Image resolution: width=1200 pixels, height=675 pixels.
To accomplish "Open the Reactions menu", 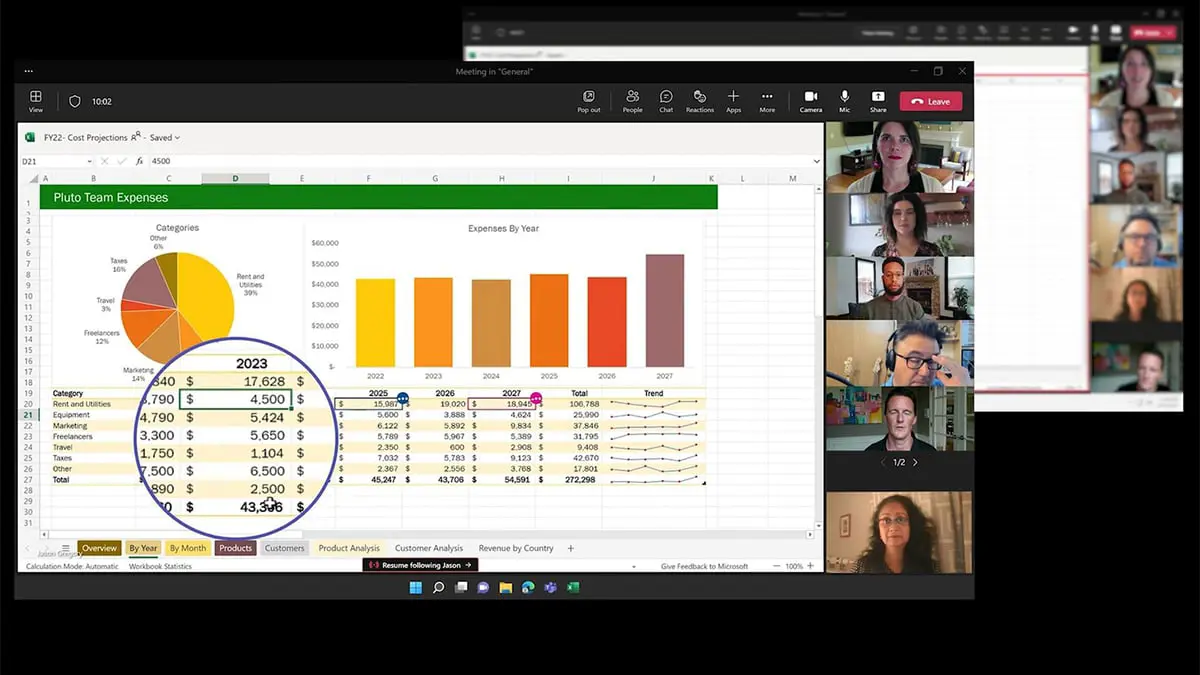I will pos(700,100).
